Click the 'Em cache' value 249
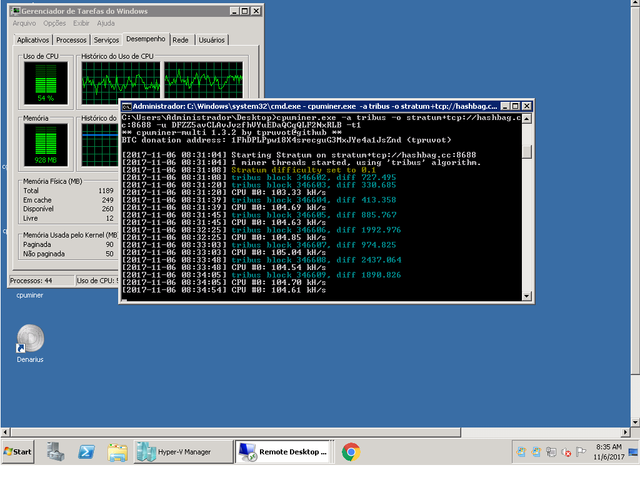 [x=108, y=200]
